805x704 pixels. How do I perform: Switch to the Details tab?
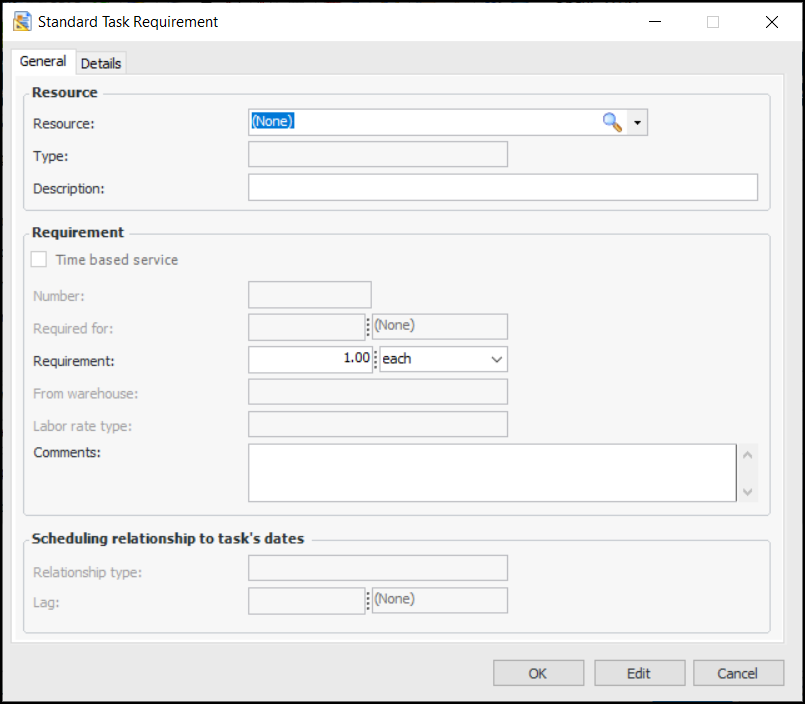coord(101,63)
